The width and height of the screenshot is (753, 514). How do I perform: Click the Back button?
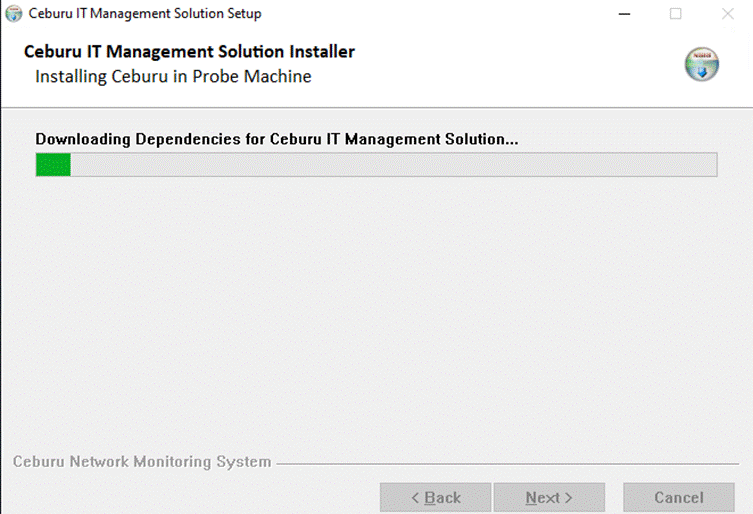tap(436, 498)
